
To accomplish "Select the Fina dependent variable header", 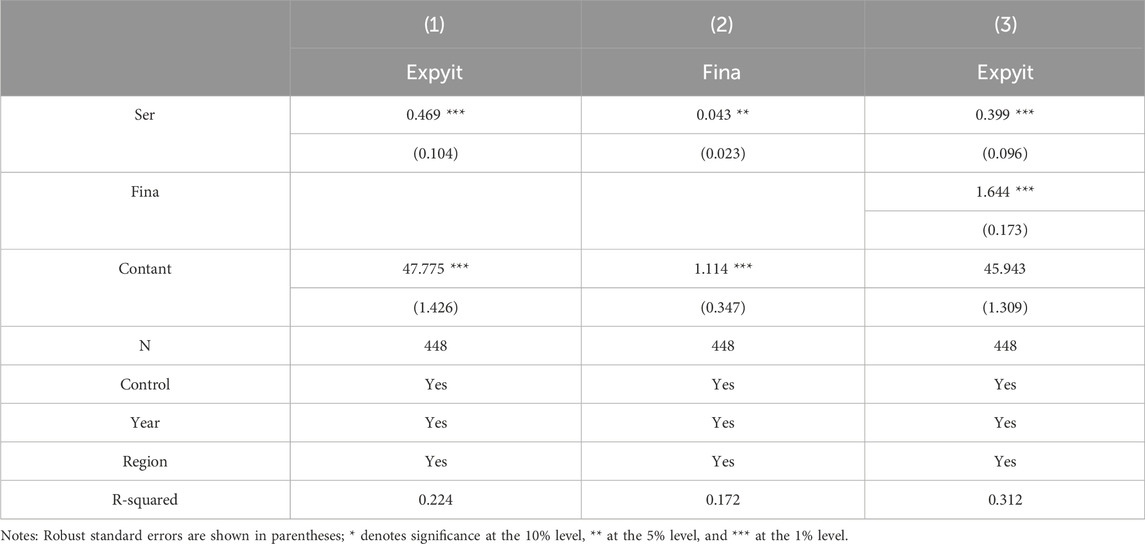I will pos(722,72).
